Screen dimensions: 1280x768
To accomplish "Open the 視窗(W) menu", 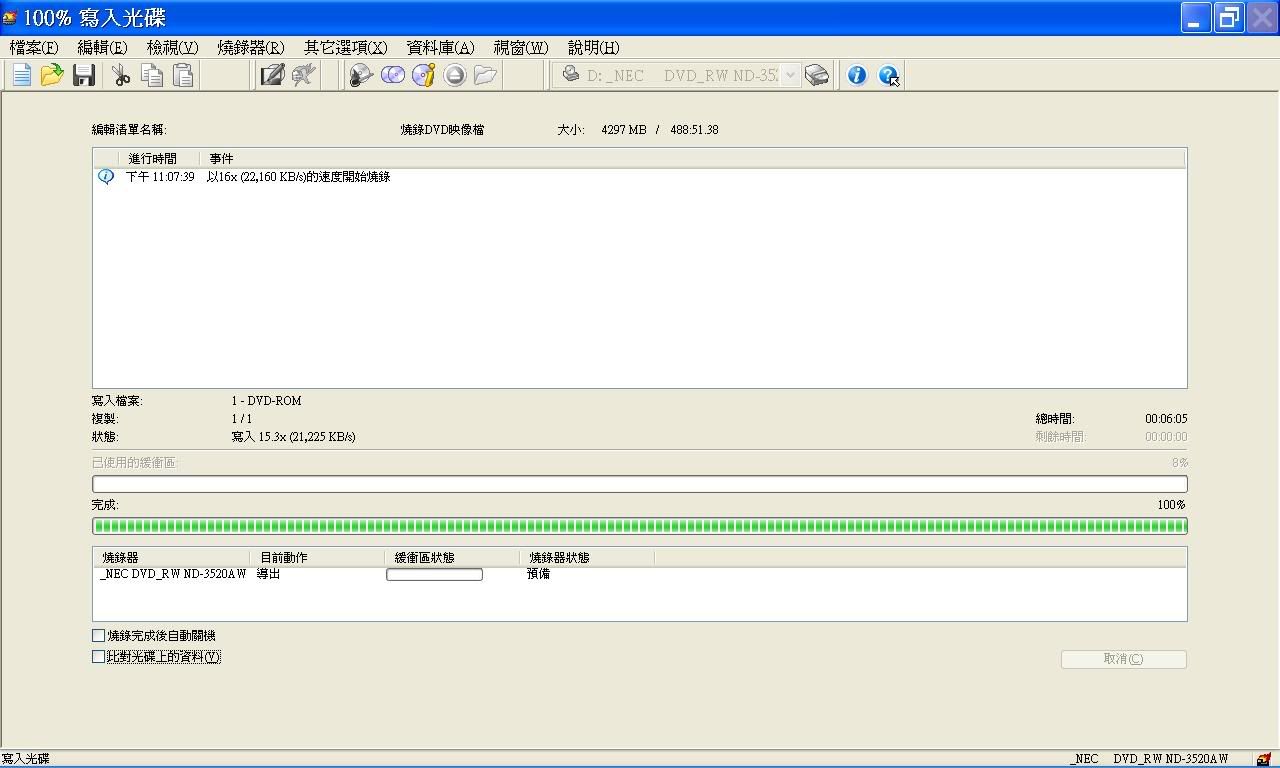I will (521, 47).
